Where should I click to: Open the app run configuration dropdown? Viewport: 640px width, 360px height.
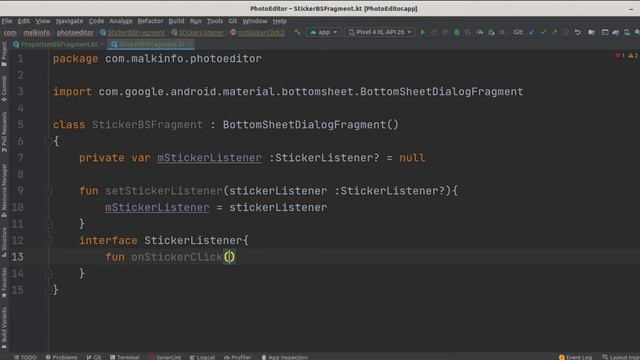324,32
